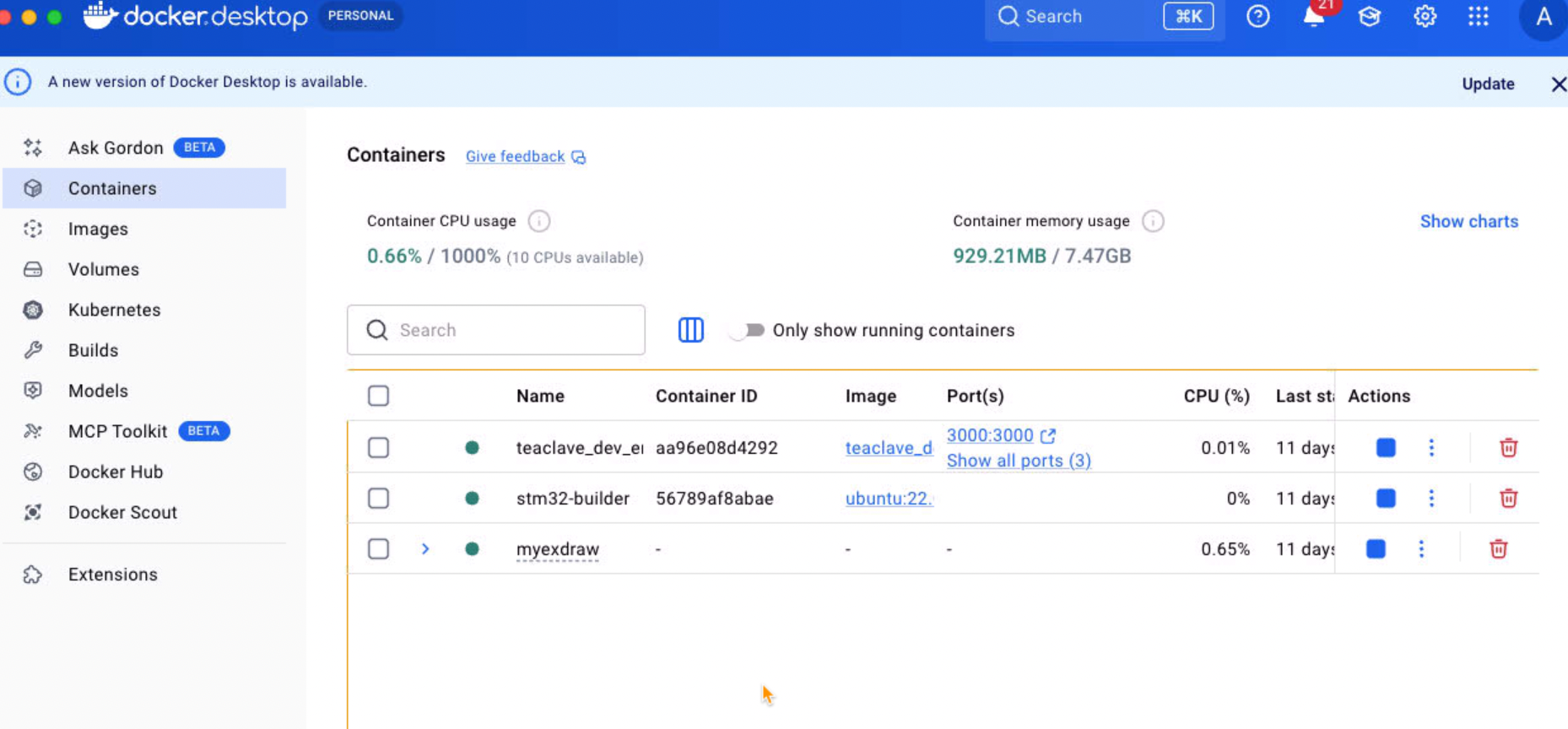Delete the stm32-builder container

pos(1509,498)
